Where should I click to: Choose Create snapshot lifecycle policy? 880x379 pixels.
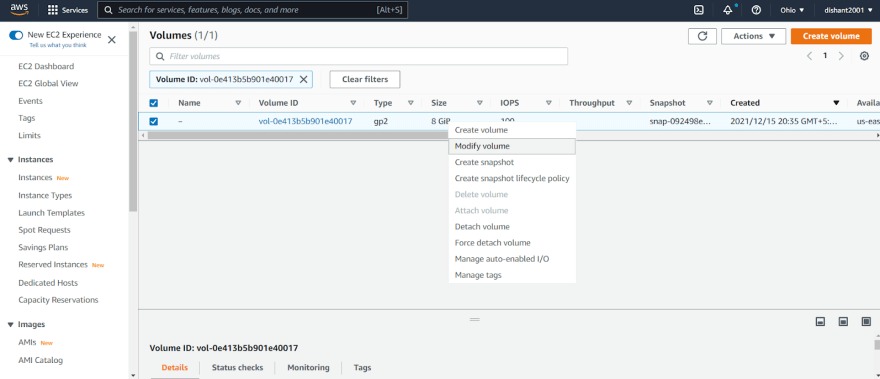click(512, 179)
